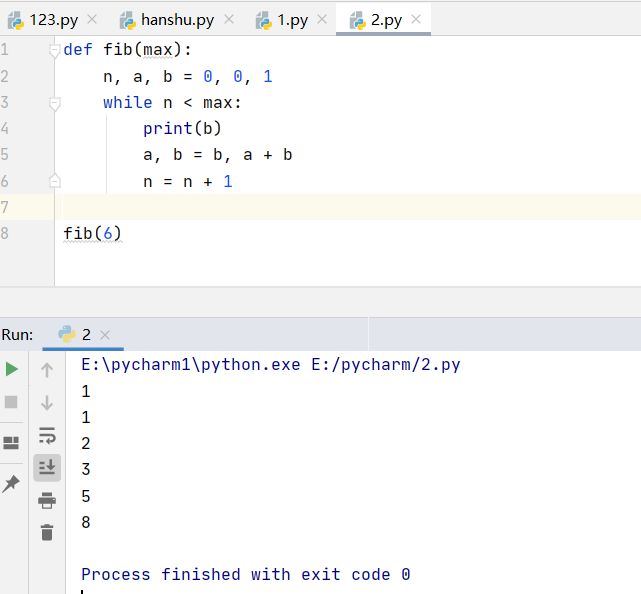The image size is (641, 594).
Task: Rerun the program with green play icon
Action: pos(11,369)
